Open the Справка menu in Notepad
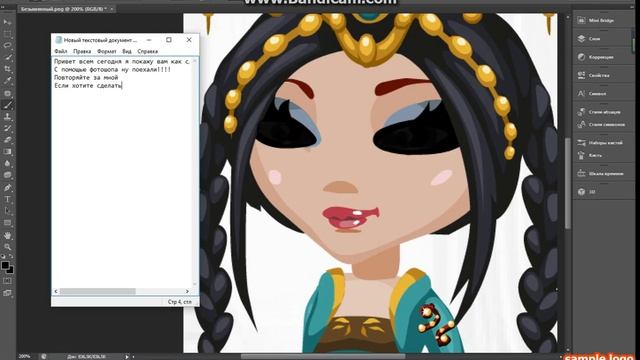Image resolution: width=640 pixels, height=360 pixels. click(x=147, y=51)
